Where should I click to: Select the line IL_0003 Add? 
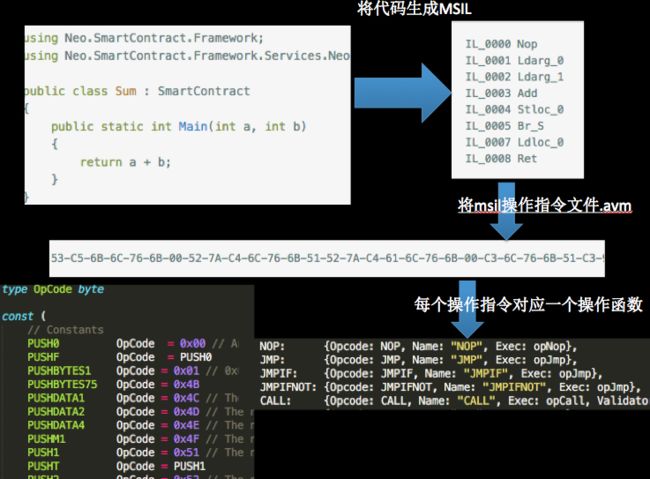coord(501,93)
